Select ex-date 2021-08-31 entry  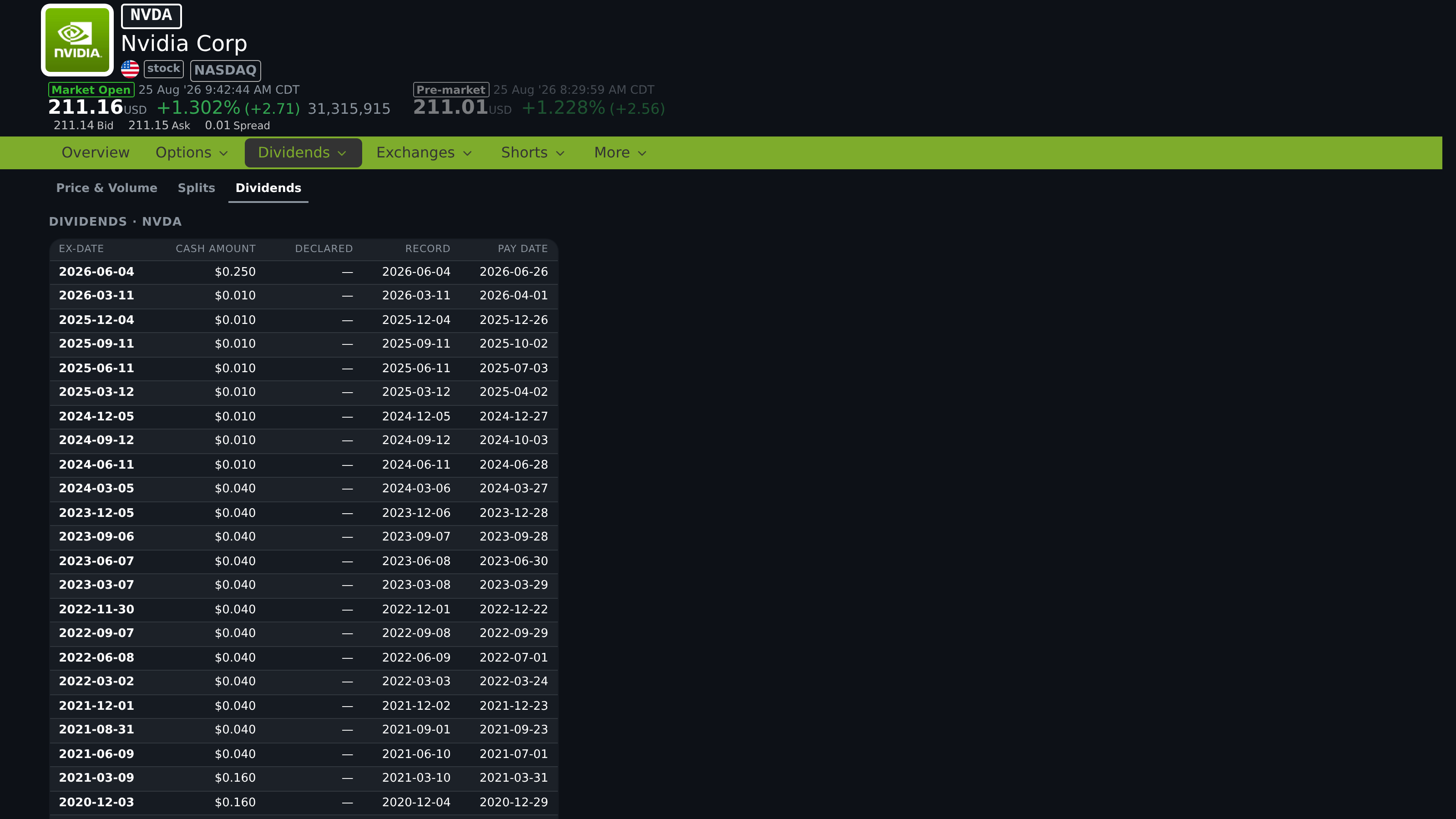(x=96, y=729)
